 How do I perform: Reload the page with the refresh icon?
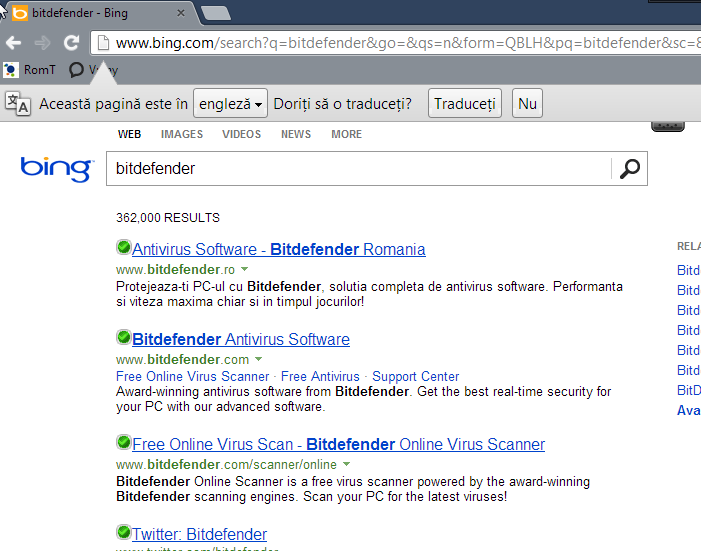(x=72, y=42)
